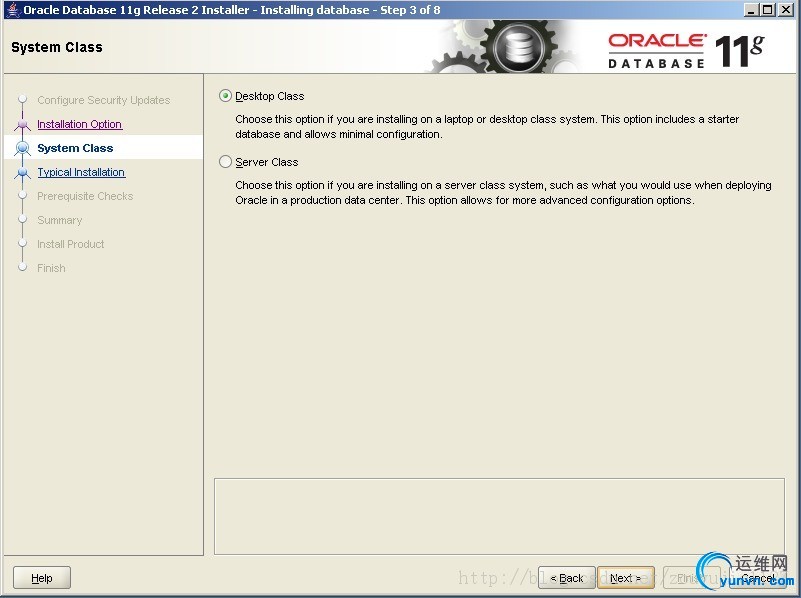The image size is (801, 598).
Task: Close the installer window
Action: pos(785,10)
